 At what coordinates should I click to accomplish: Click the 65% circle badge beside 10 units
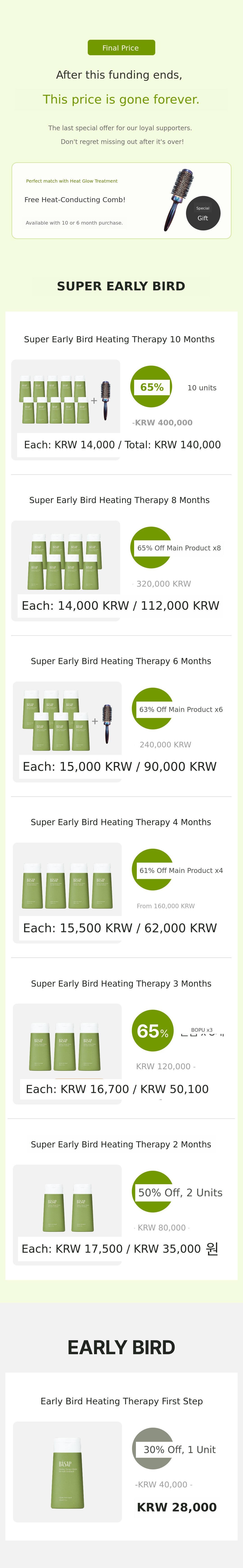point(151,387)
